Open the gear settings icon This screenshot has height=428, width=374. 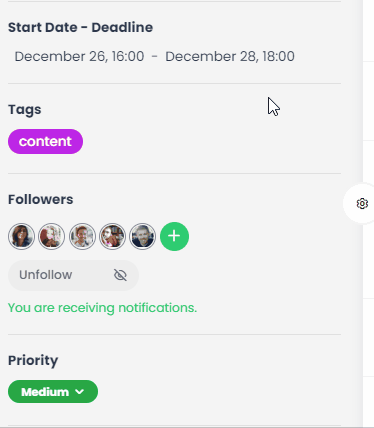(x=362, y=203)
